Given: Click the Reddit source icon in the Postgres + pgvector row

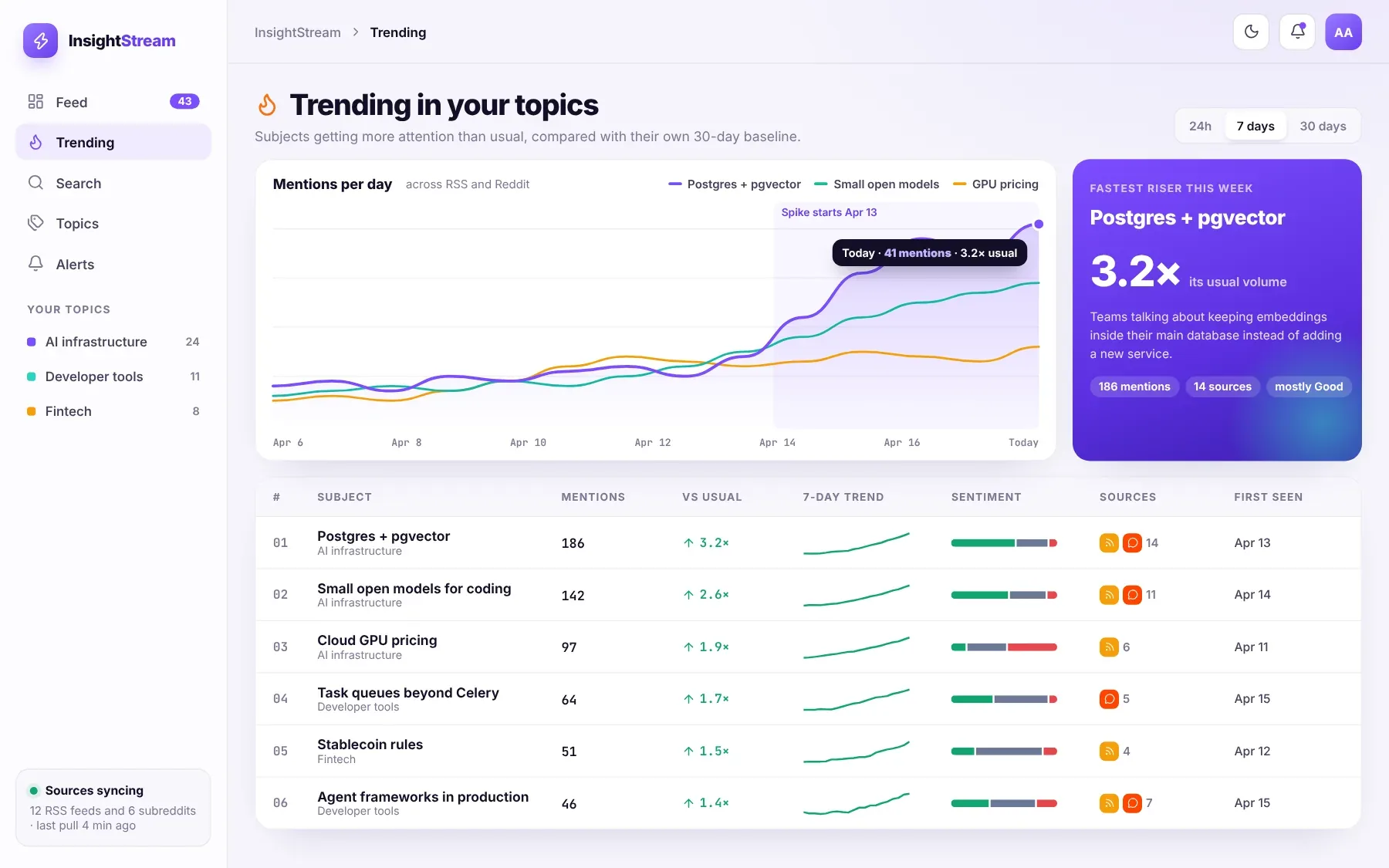Looking at the screenshot, I should (x=1132, y=543).
